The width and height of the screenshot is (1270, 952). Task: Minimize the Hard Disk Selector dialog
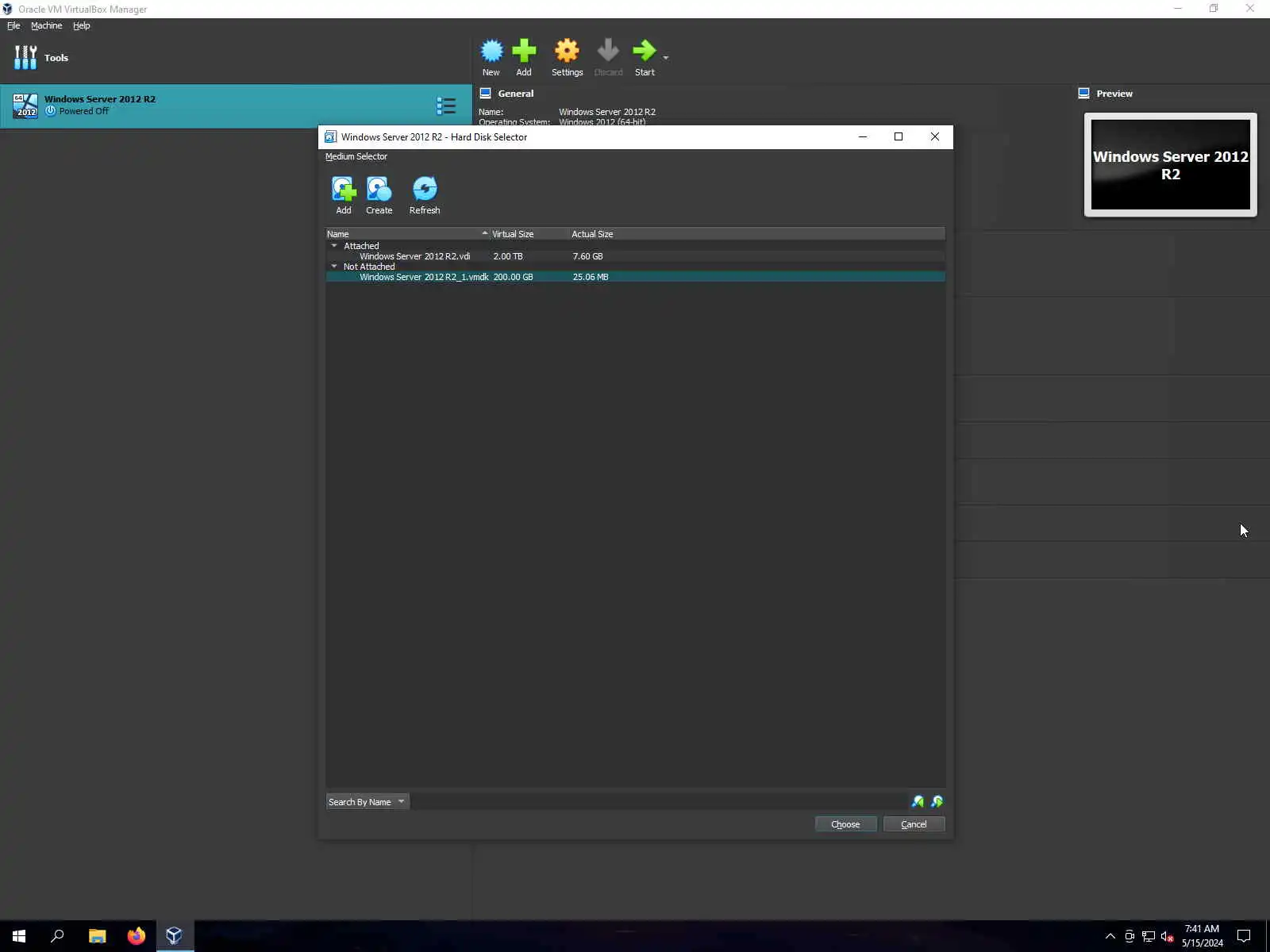point(862,136)
